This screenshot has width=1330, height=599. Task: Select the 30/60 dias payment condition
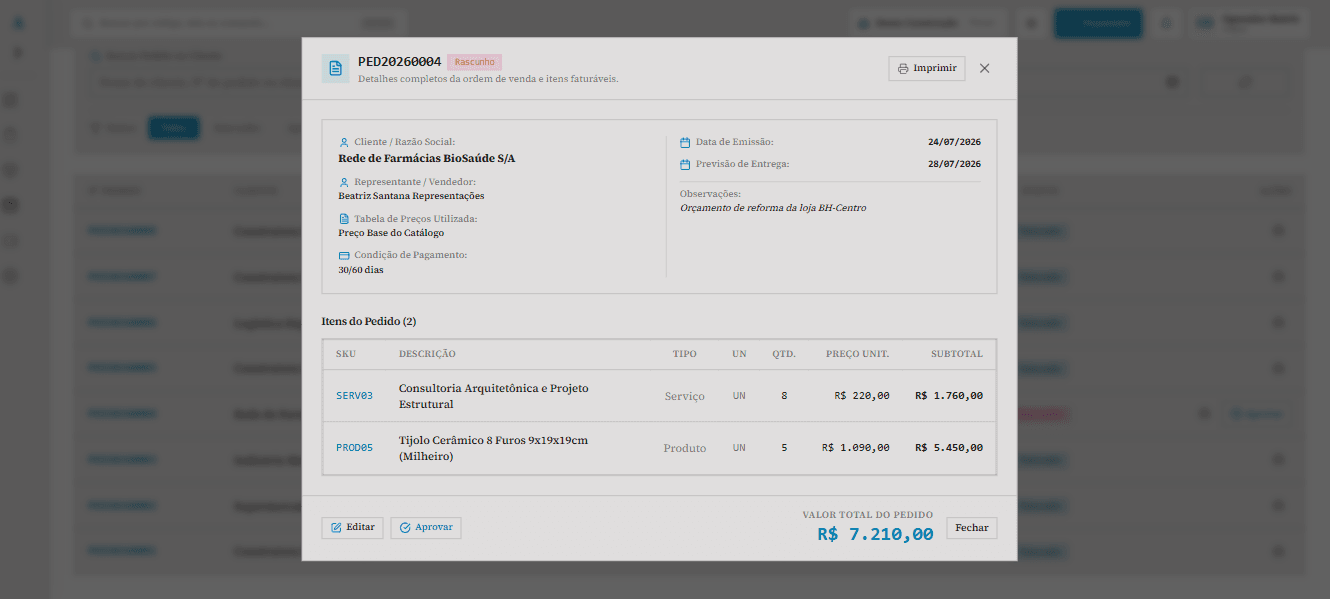pos(361,270)
